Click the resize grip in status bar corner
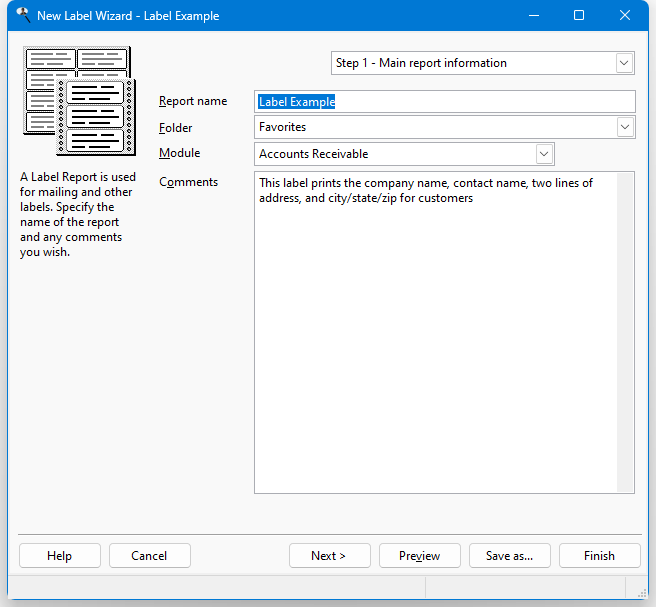 coord(642,592)
